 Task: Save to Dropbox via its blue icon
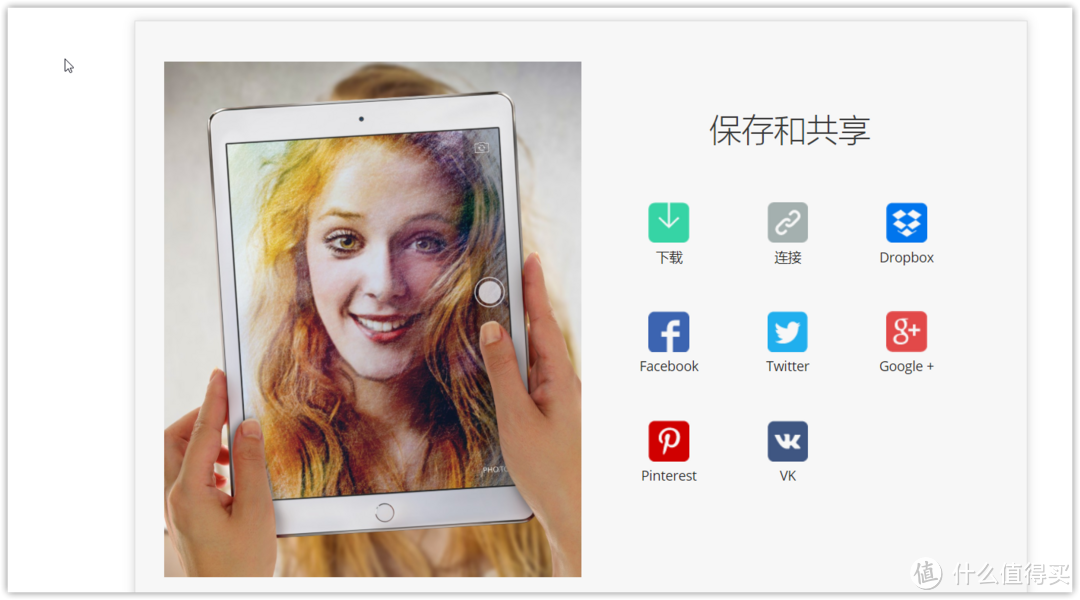[906, 223]
